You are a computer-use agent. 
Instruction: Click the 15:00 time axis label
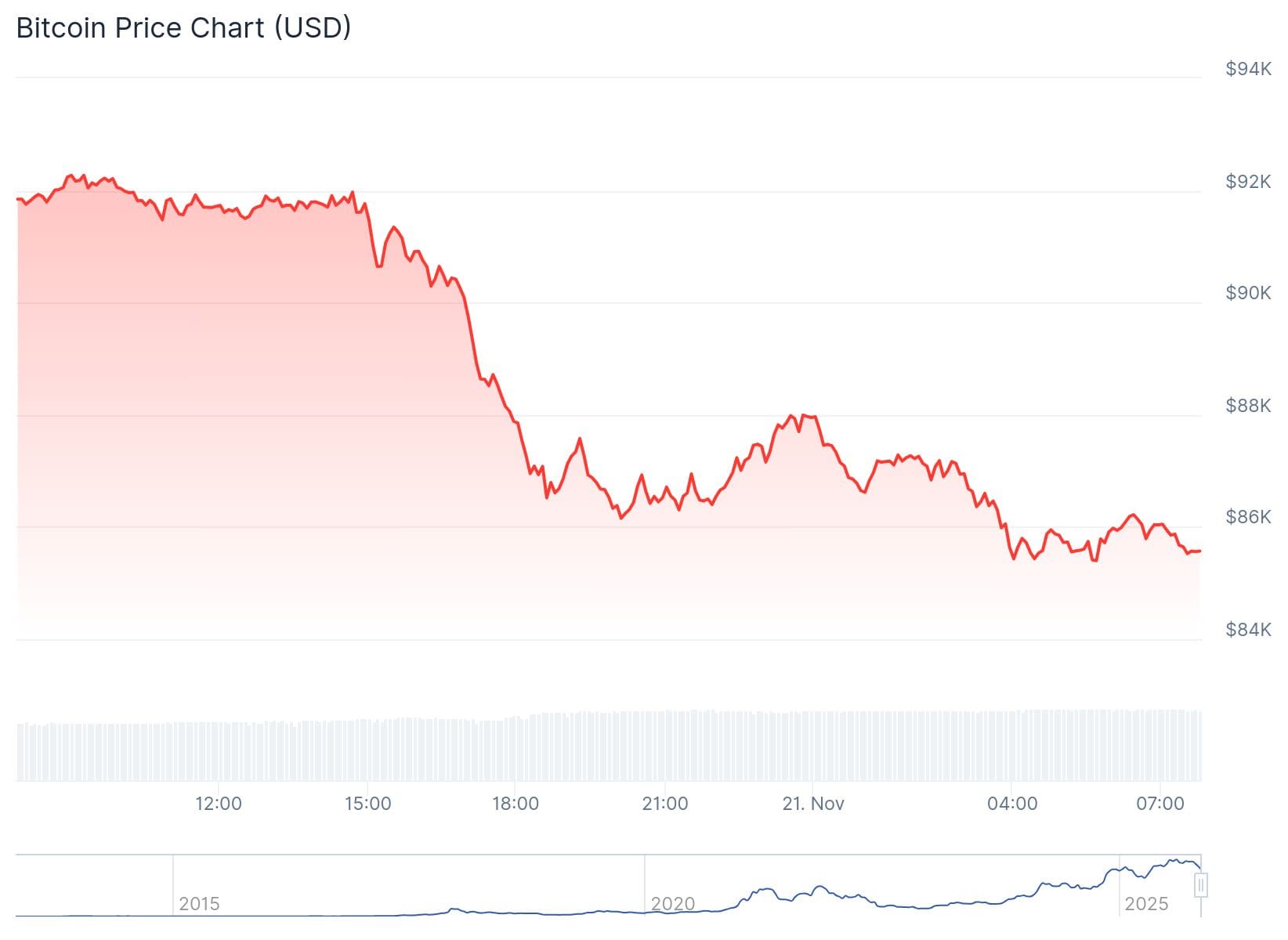pos(367,804)
